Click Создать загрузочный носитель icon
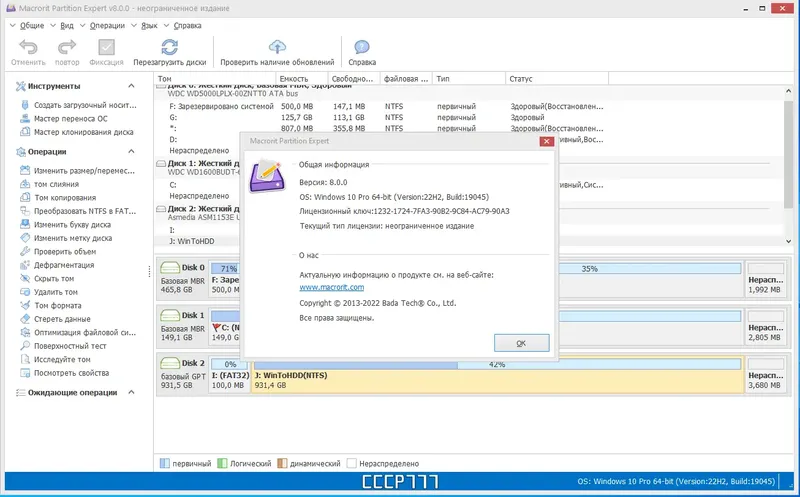The width and height of the screenshot is (800, 497). click(24, 105)
